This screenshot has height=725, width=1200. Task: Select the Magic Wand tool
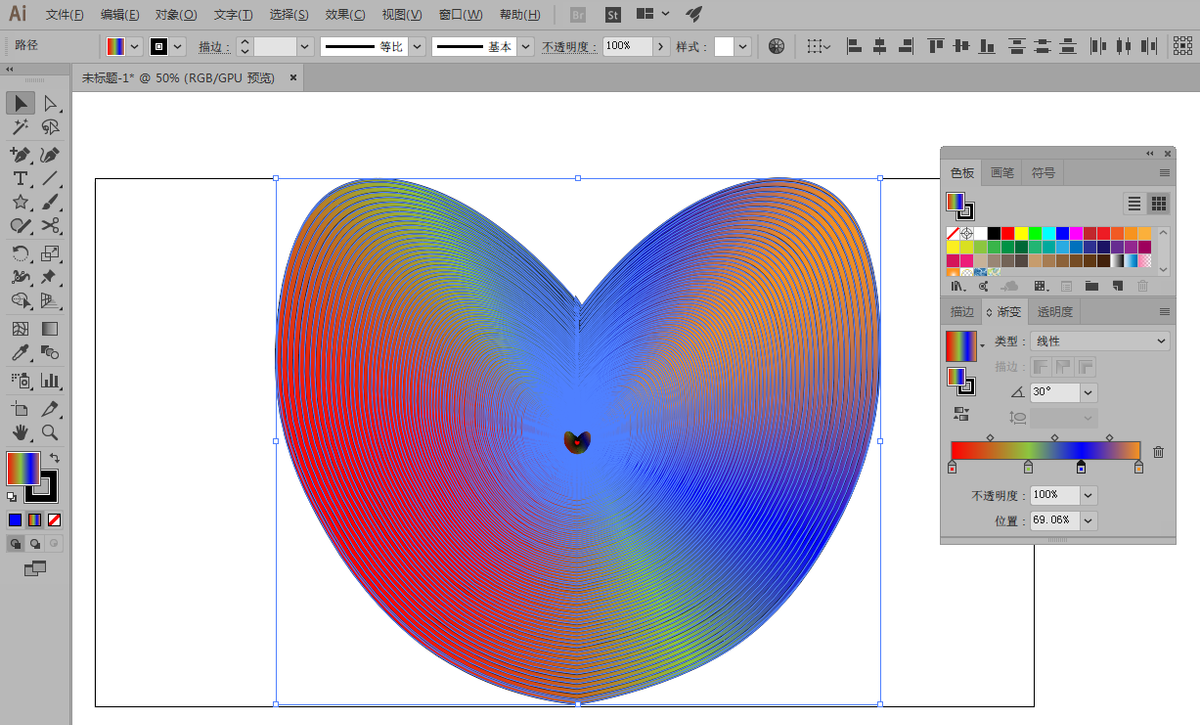(20, 128)
